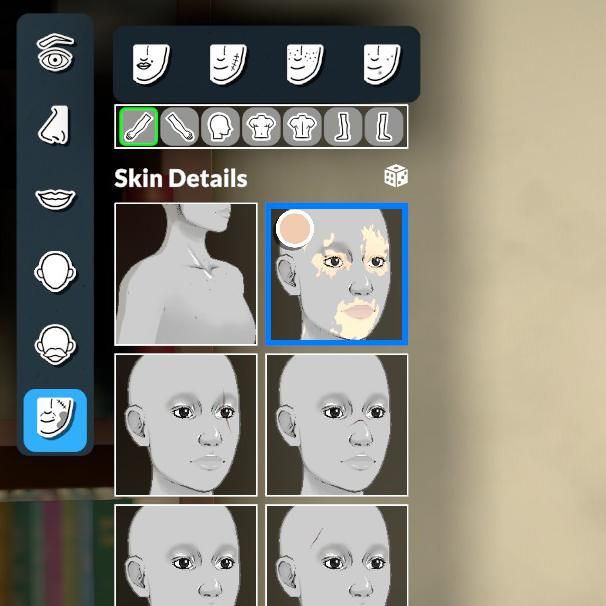
Task: Pick the eye scar face thumbnail
Action: (x=186, y=425)
